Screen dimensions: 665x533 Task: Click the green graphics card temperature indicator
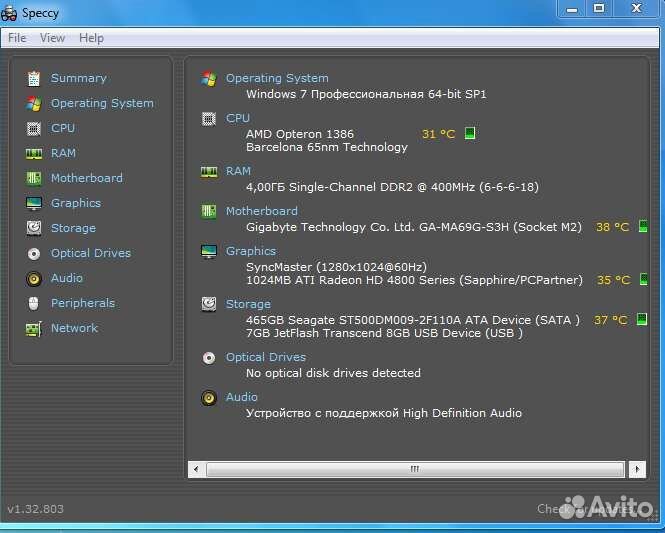(x=644, y=279)
